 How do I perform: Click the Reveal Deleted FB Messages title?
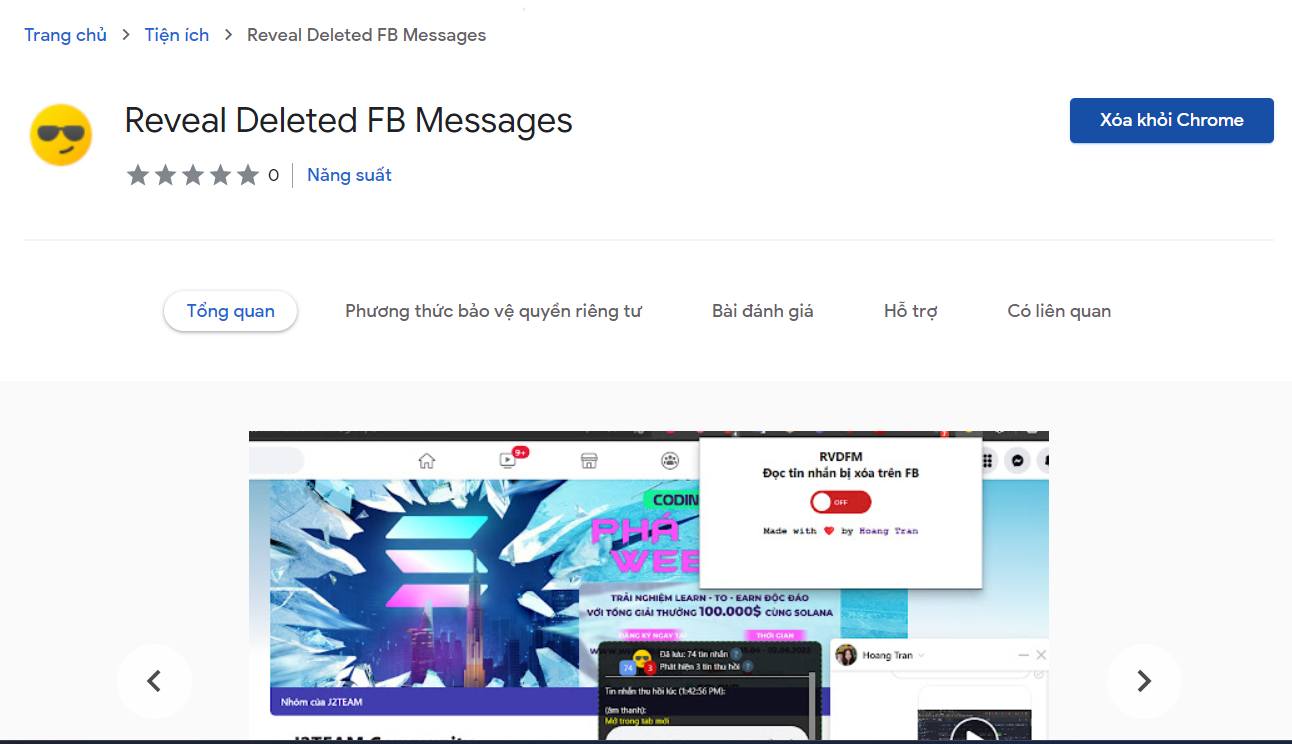coord(348,120)
